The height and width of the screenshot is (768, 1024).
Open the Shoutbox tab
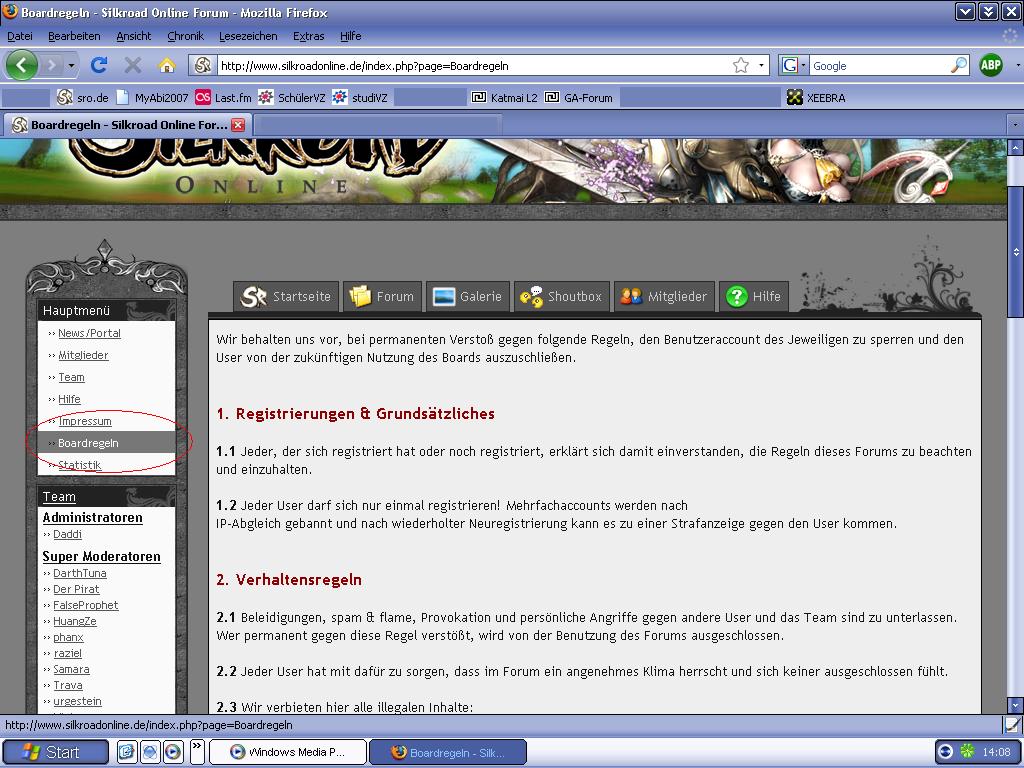click(x=561, y=297)
